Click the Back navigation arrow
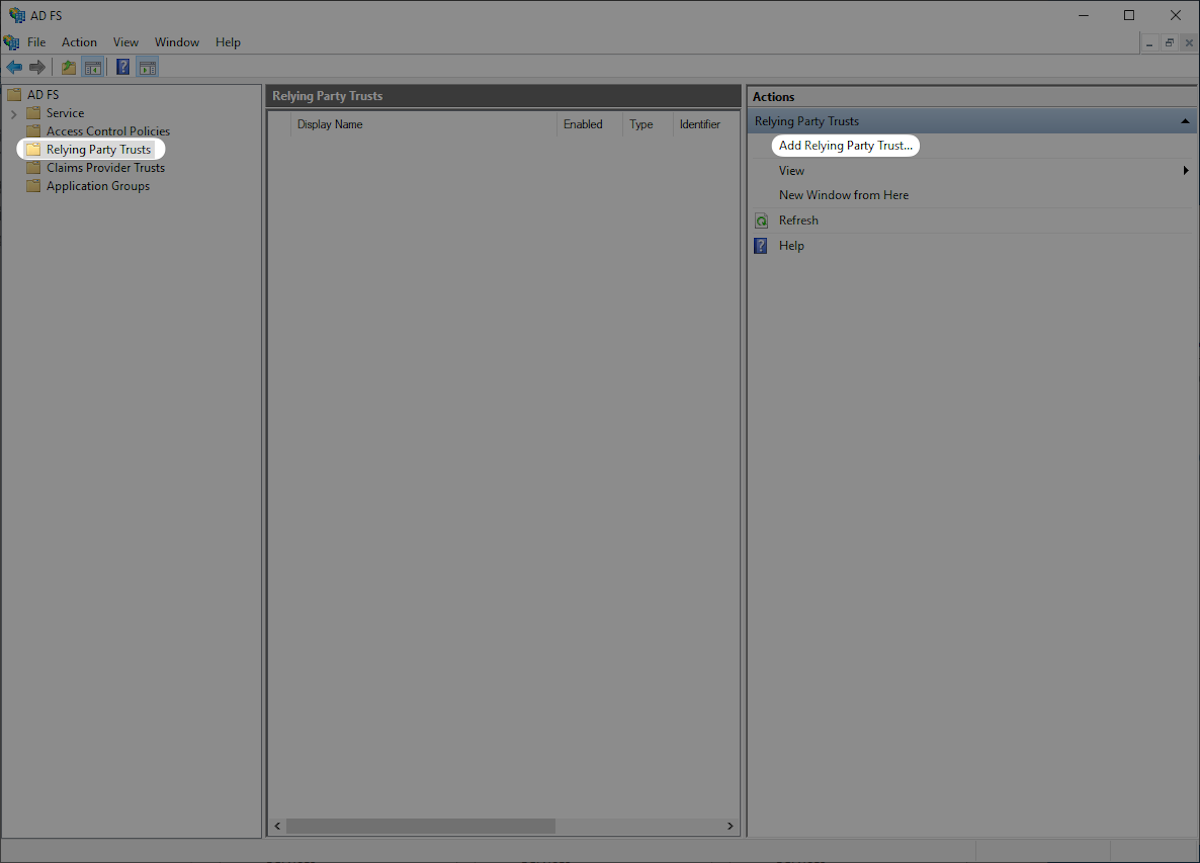1200x863 pixels. [14, 66]
